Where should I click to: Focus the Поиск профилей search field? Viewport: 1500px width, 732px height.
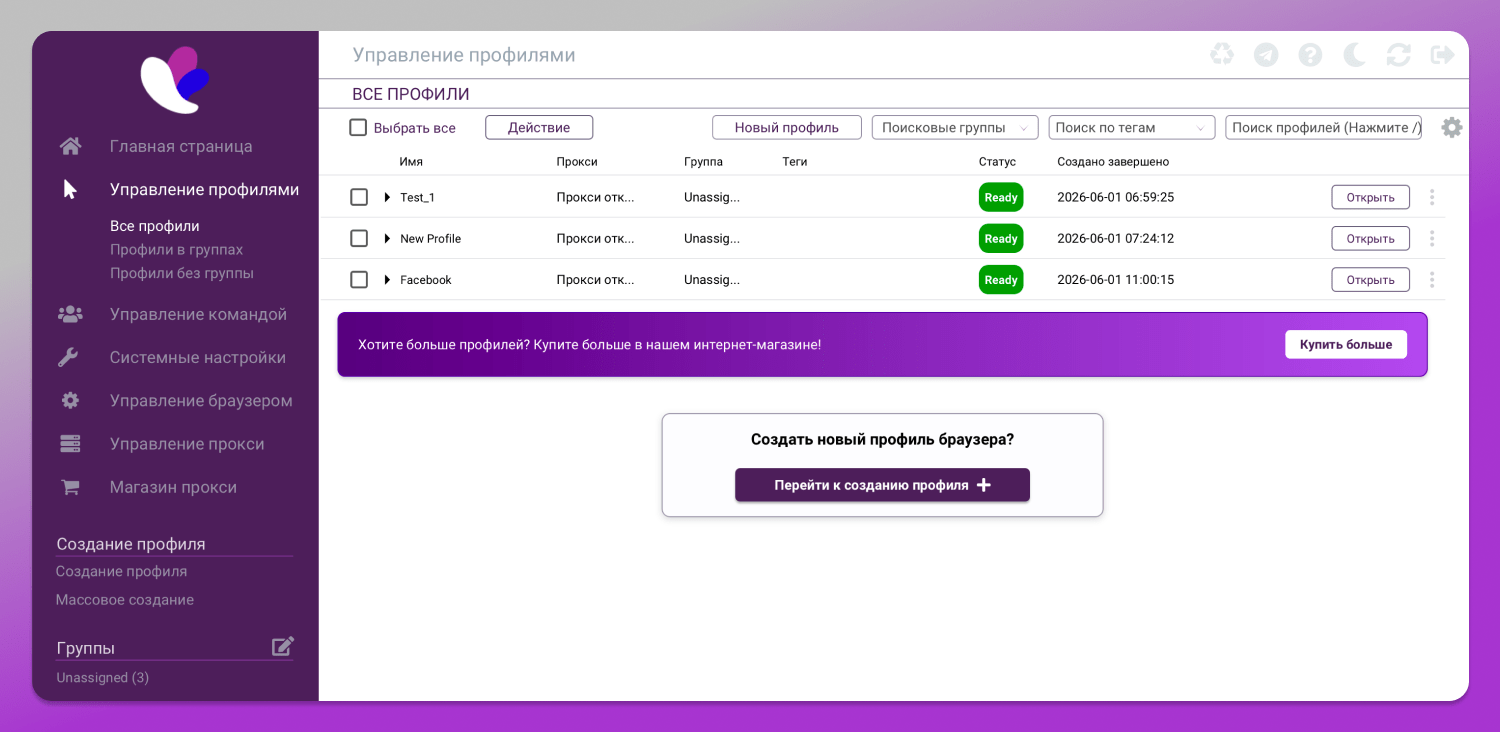[1323, 127]
